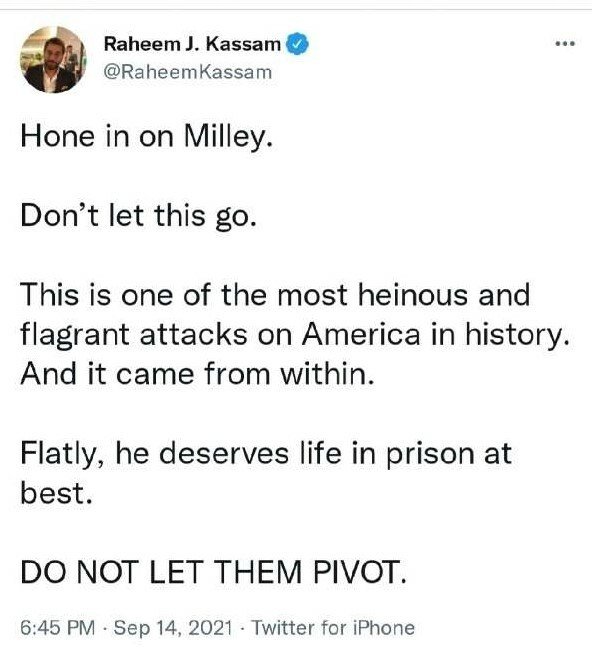This screenshot has height=652, width=592.
Task: Click the word 'prison' in the tweet
Action: point(430,455)
